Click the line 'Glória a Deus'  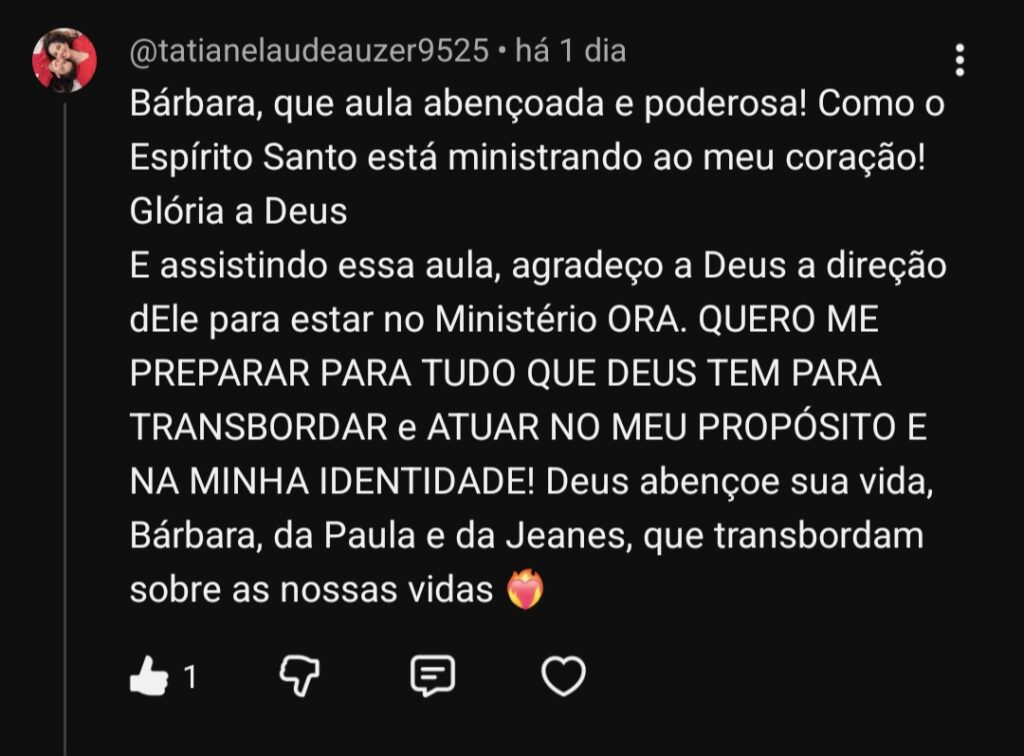pos(238,212)
